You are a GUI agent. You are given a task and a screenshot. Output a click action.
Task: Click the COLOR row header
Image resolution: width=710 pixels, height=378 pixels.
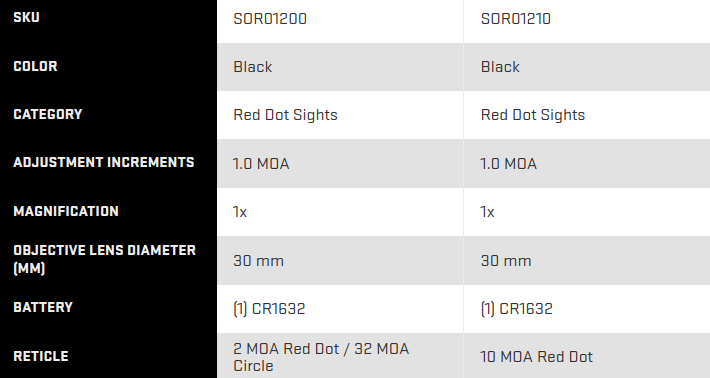(x=35, y=66)
